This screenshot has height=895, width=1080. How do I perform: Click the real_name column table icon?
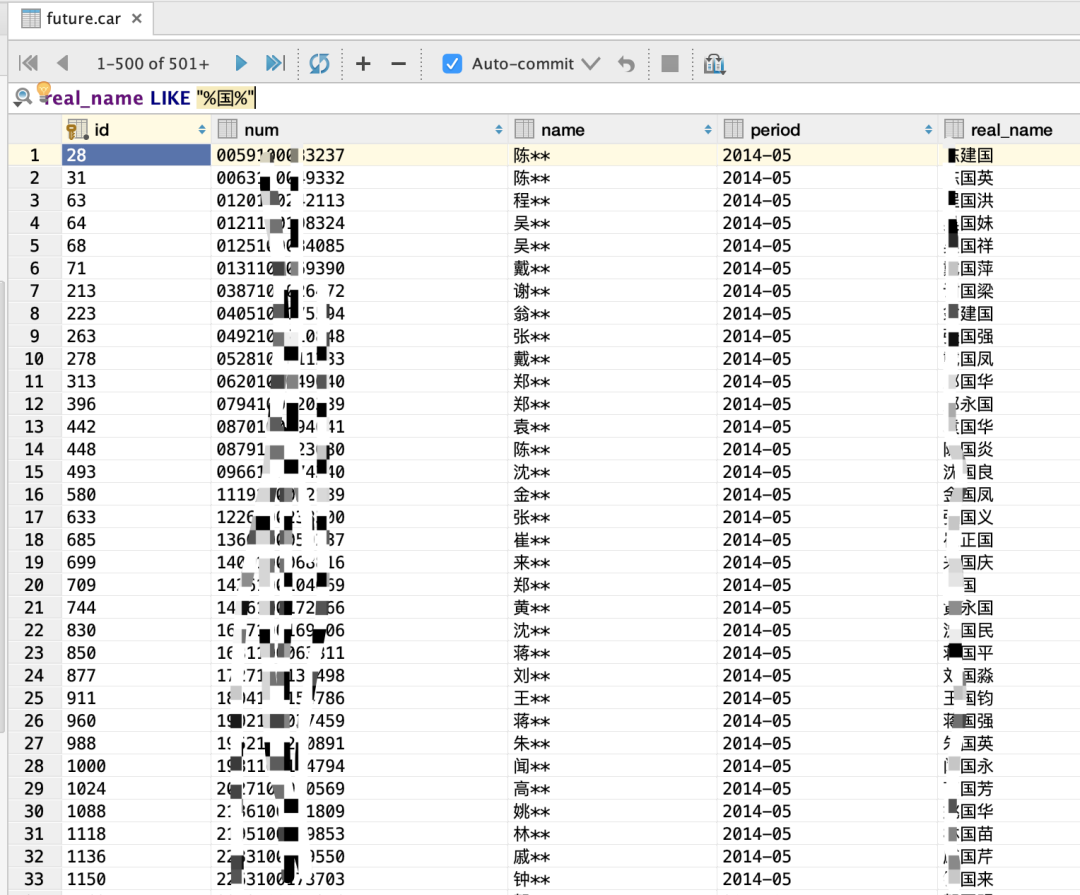(954, 129)
